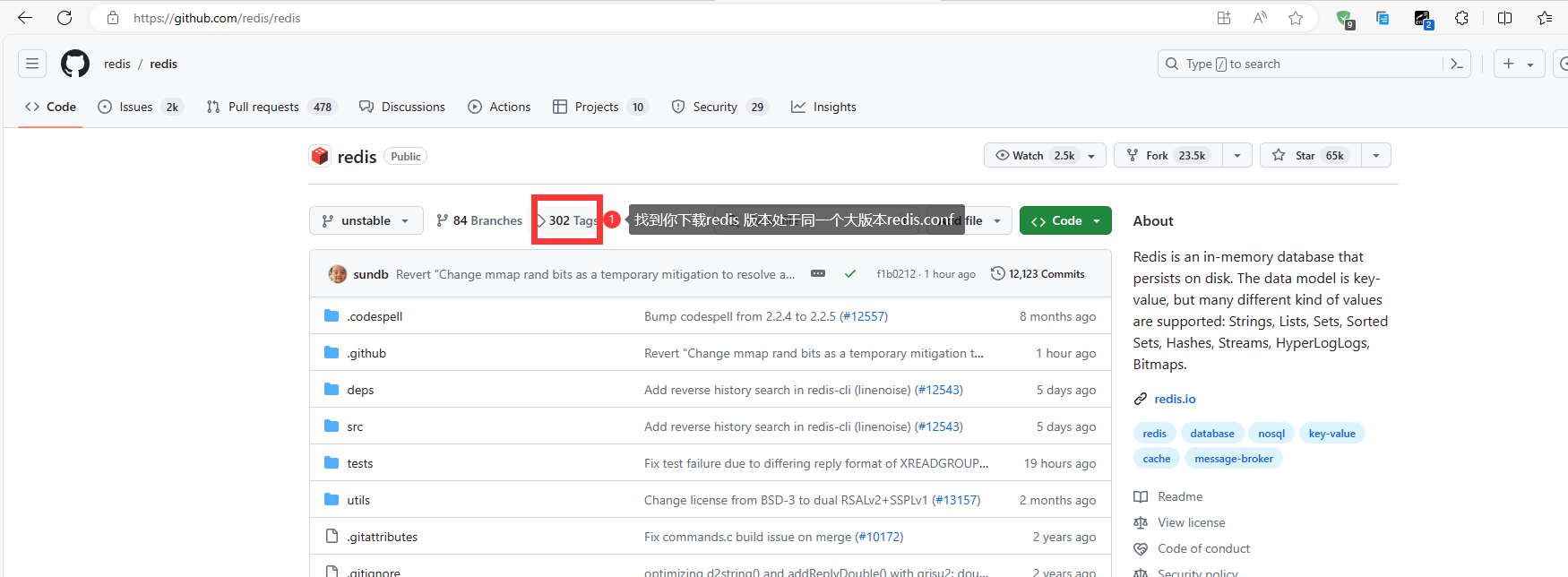Open the View license link
The width and height of the screenshot is (1568, 577).
click(1179, 522)
